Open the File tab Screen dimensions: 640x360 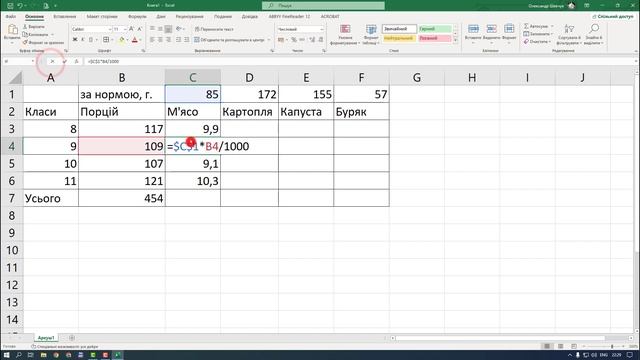coord(11,17)
